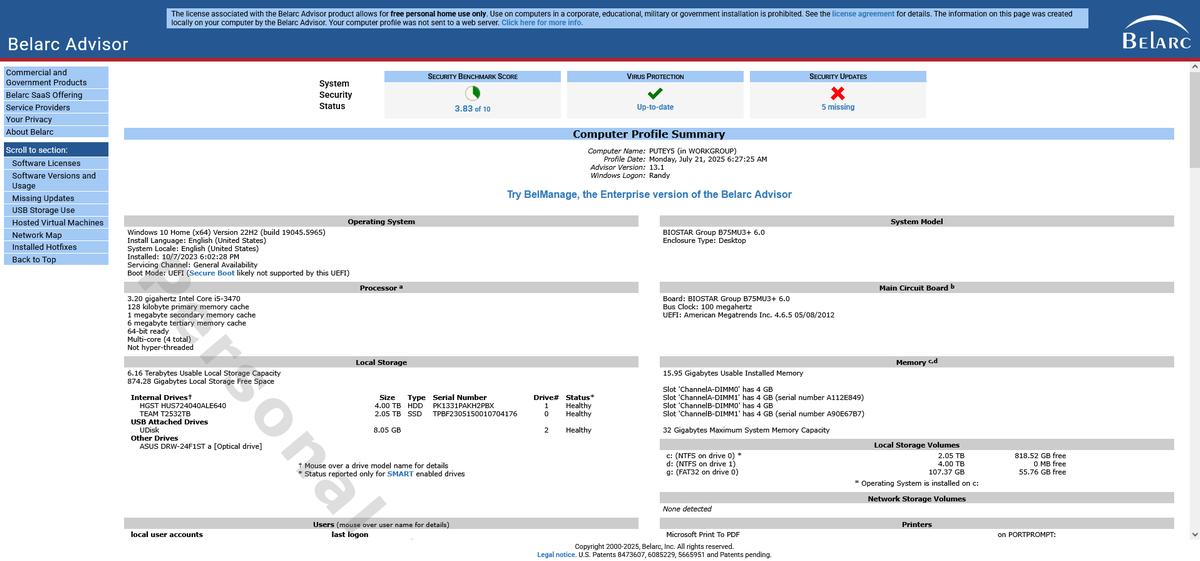Viewport: 1200px width, 561px height.
Task: Open 'Click here for more info' link
Action: point(542,22)
